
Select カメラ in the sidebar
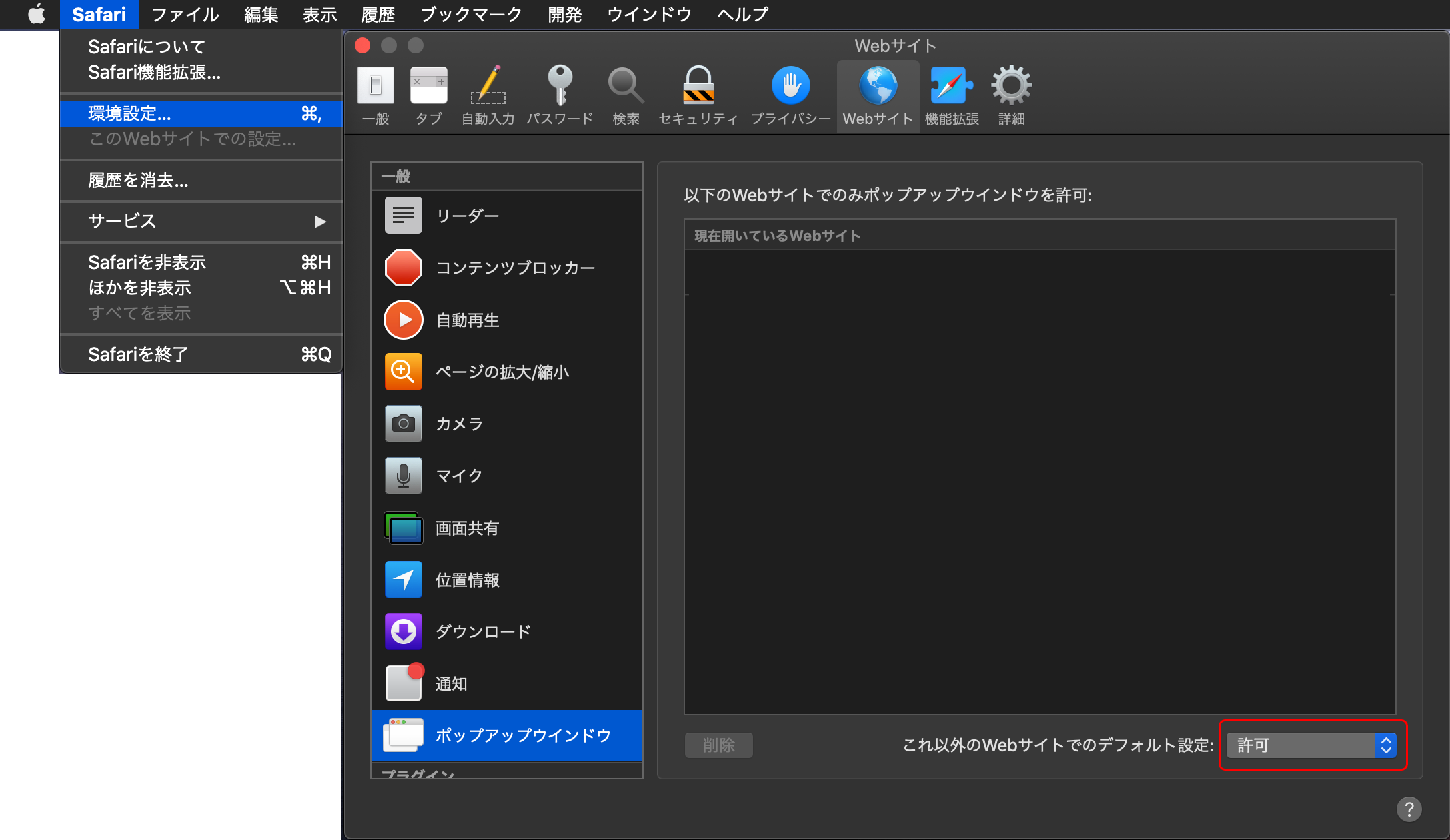[x=506, y=424]
